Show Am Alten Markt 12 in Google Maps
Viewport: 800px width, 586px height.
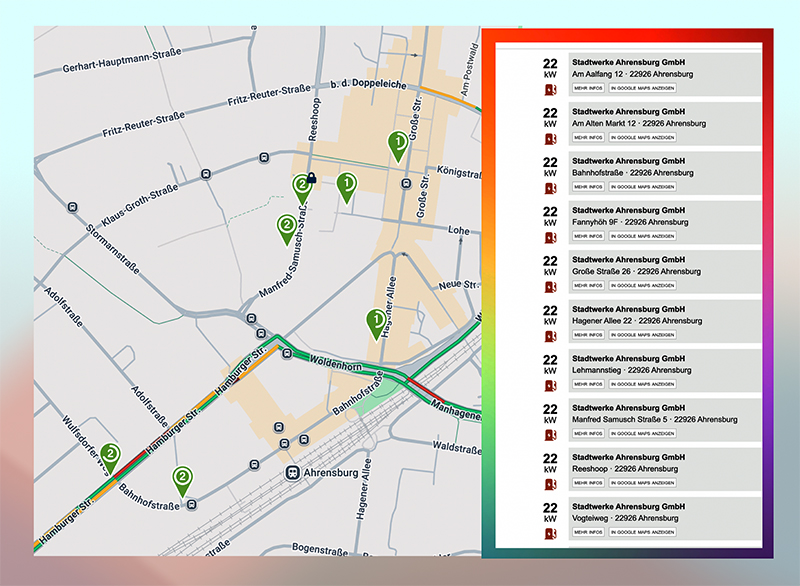[x=643, y=137]
